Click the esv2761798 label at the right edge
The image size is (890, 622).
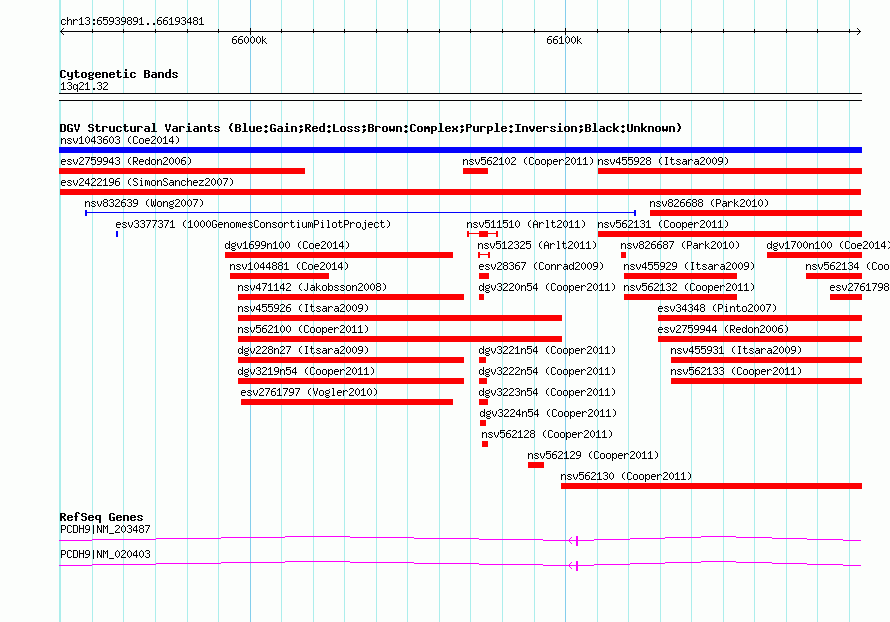[859, 287]
